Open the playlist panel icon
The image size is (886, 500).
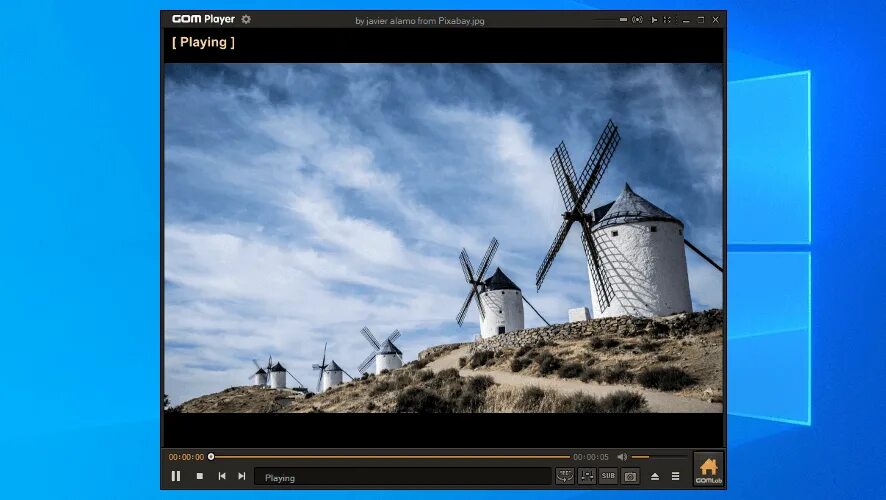coord(675,476)
